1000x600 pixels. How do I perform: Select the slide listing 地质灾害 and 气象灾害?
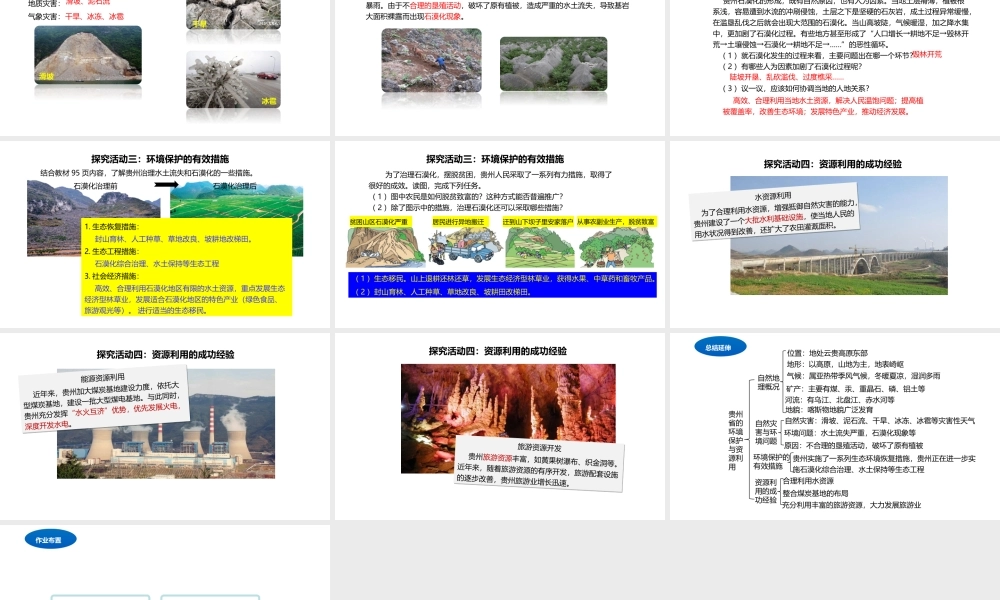tap(165, 67)
